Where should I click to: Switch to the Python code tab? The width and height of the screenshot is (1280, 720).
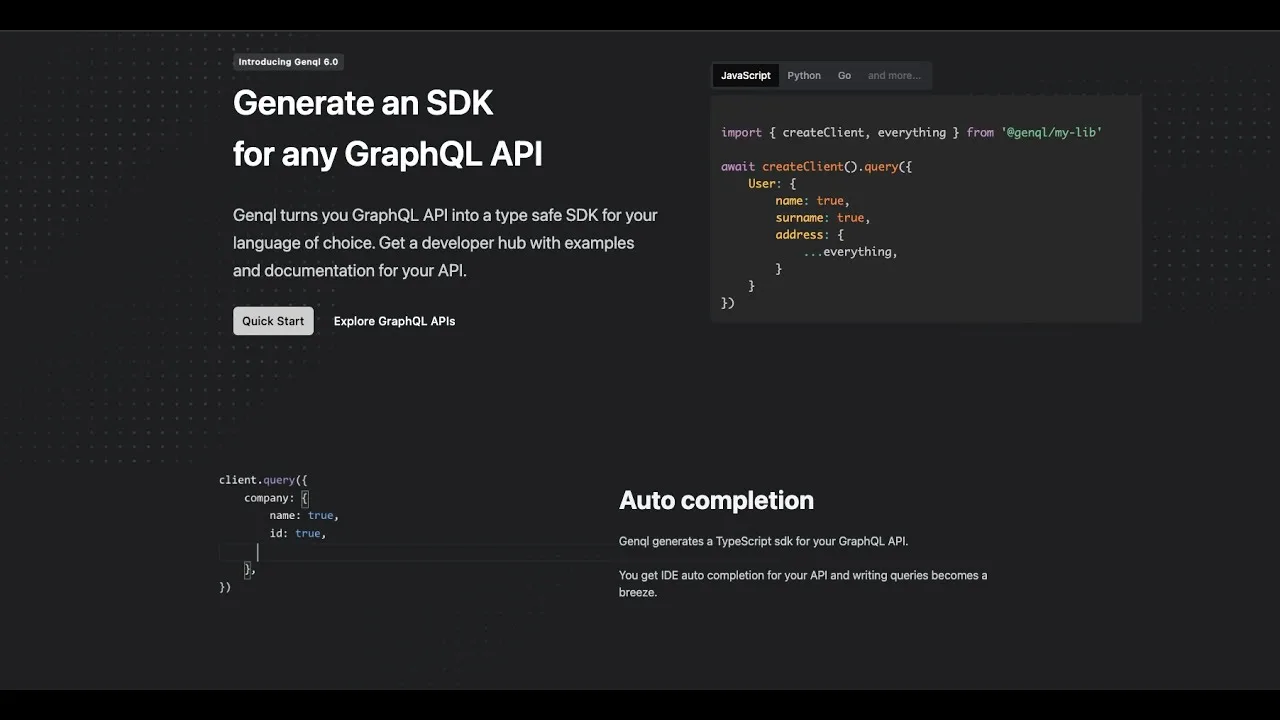pyautogui.click(x=804, y=75)
